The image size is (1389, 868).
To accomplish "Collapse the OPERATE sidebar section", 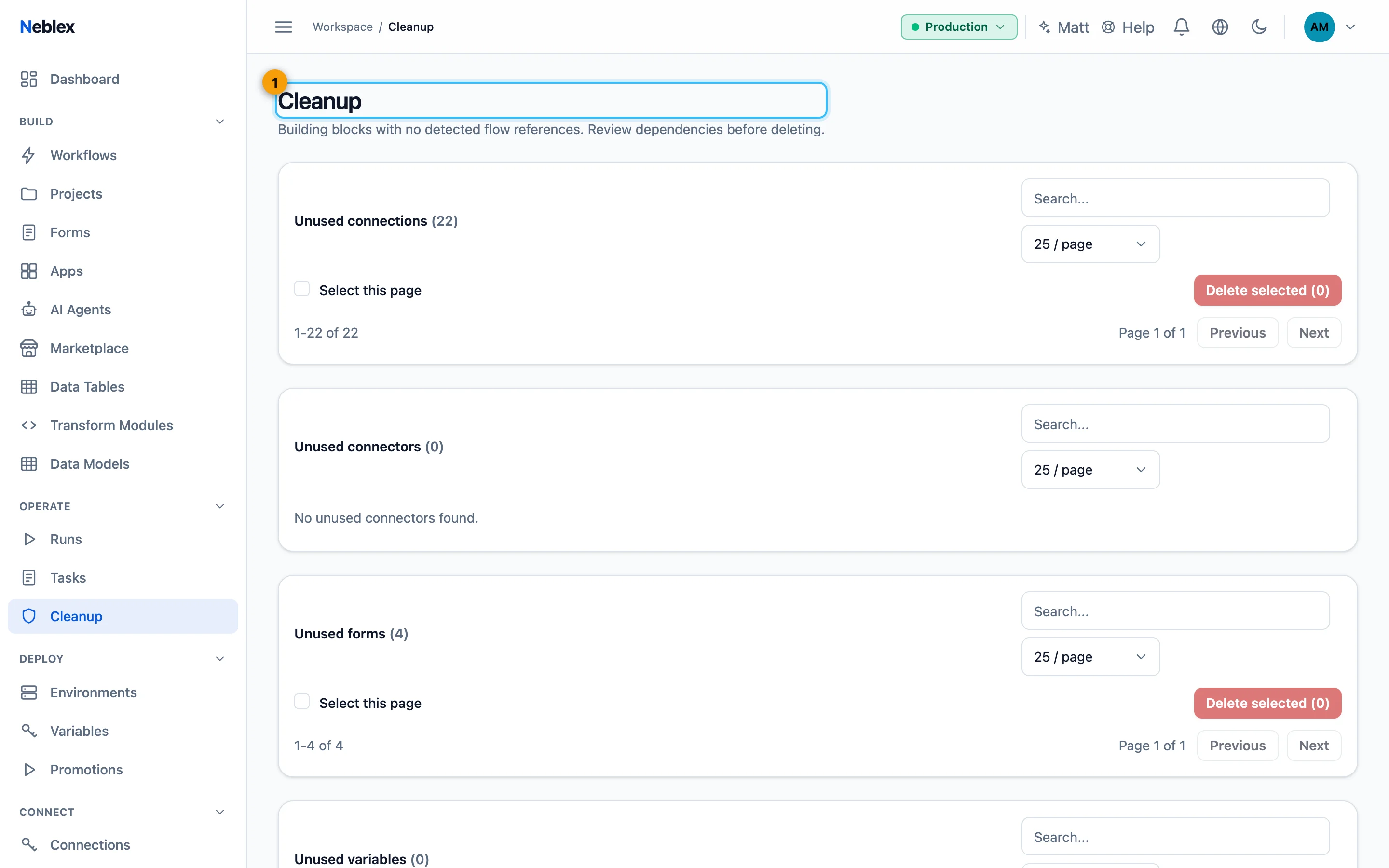I will coord(219,506).
